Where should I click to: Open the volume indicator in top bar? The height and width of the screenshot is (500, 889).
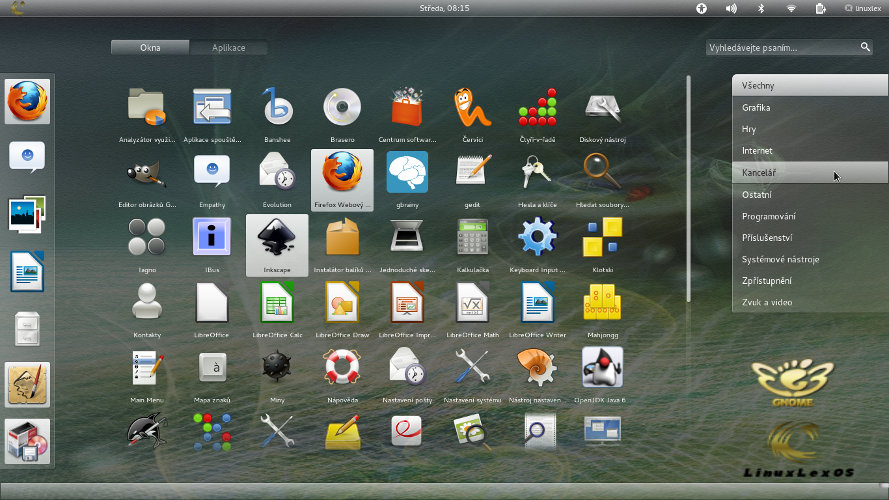tap(731, 8)
